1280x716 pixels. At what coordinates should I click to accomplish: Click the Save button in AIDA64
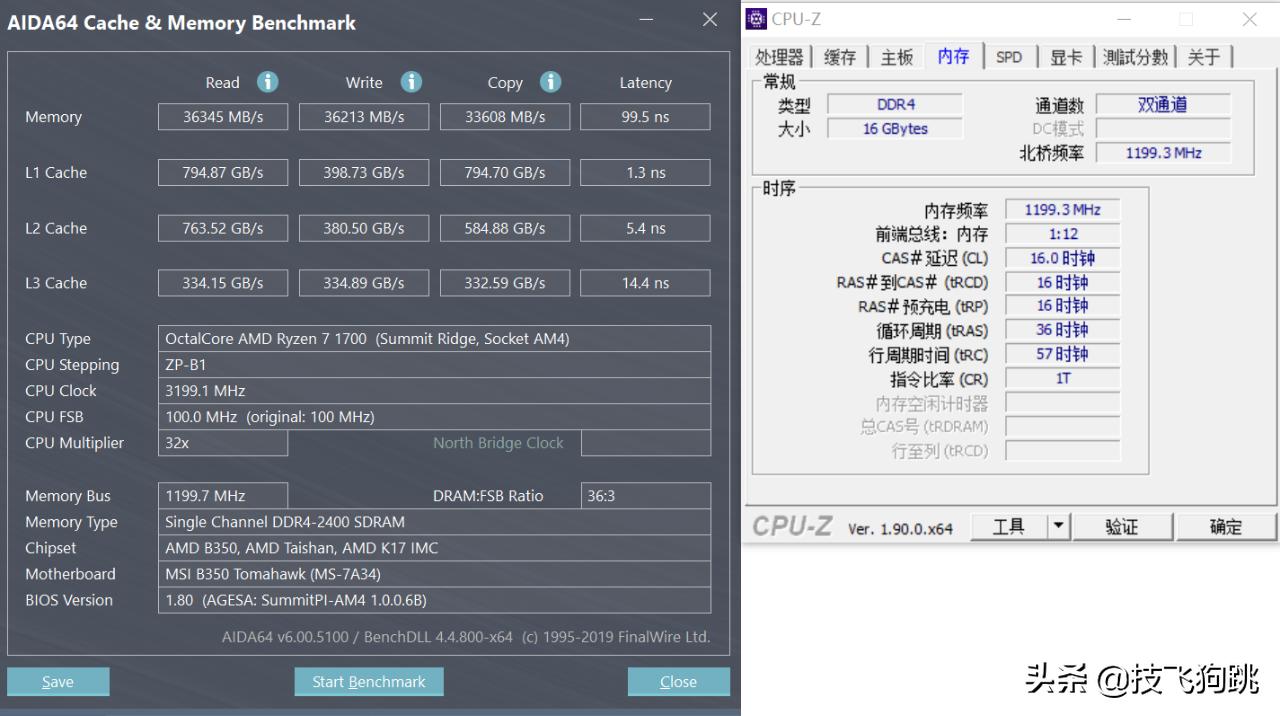pyautogui.click(x=57, y=681)
